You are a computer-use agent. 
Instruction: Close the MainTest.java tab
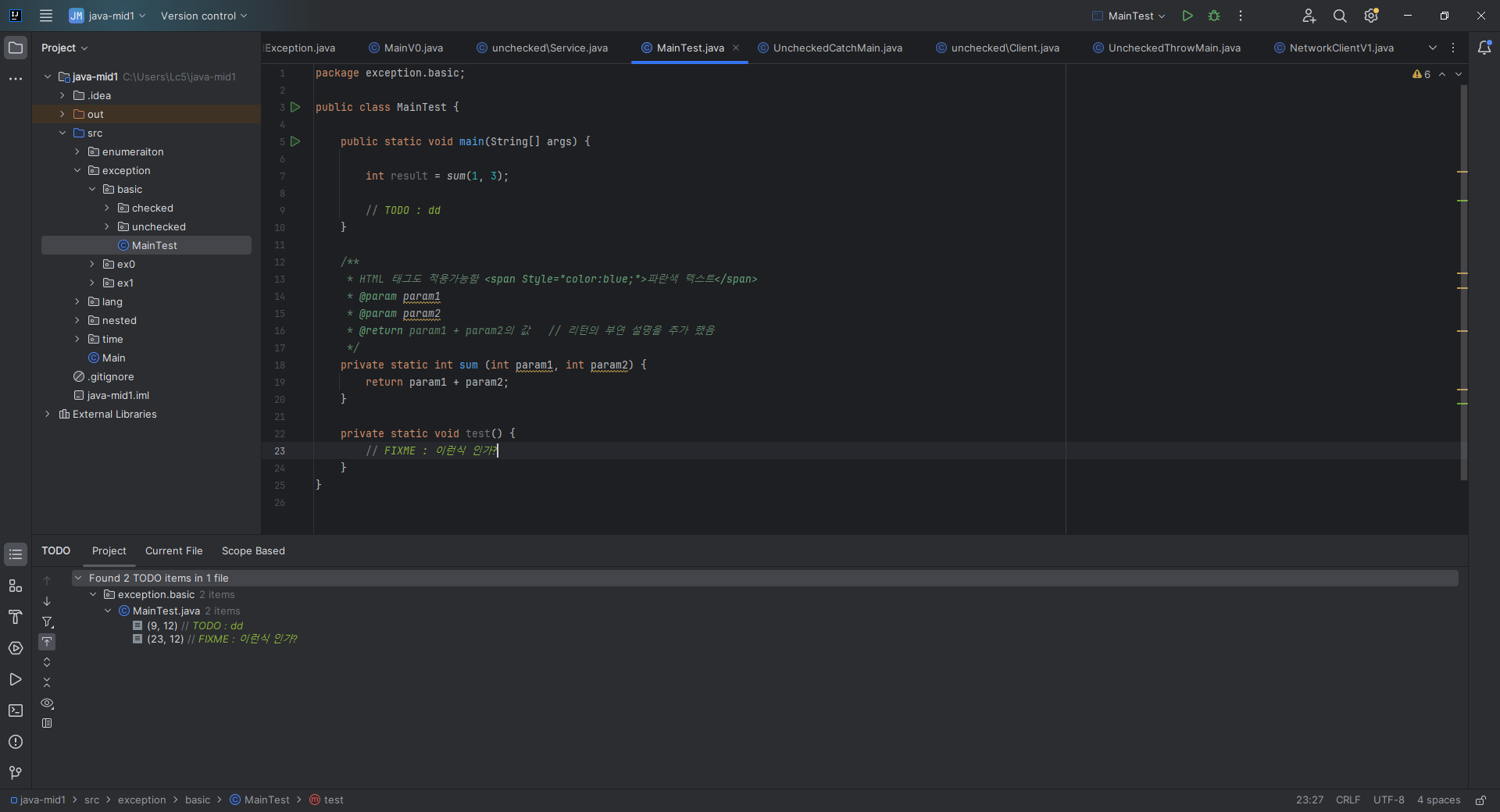tap(736, 48)
